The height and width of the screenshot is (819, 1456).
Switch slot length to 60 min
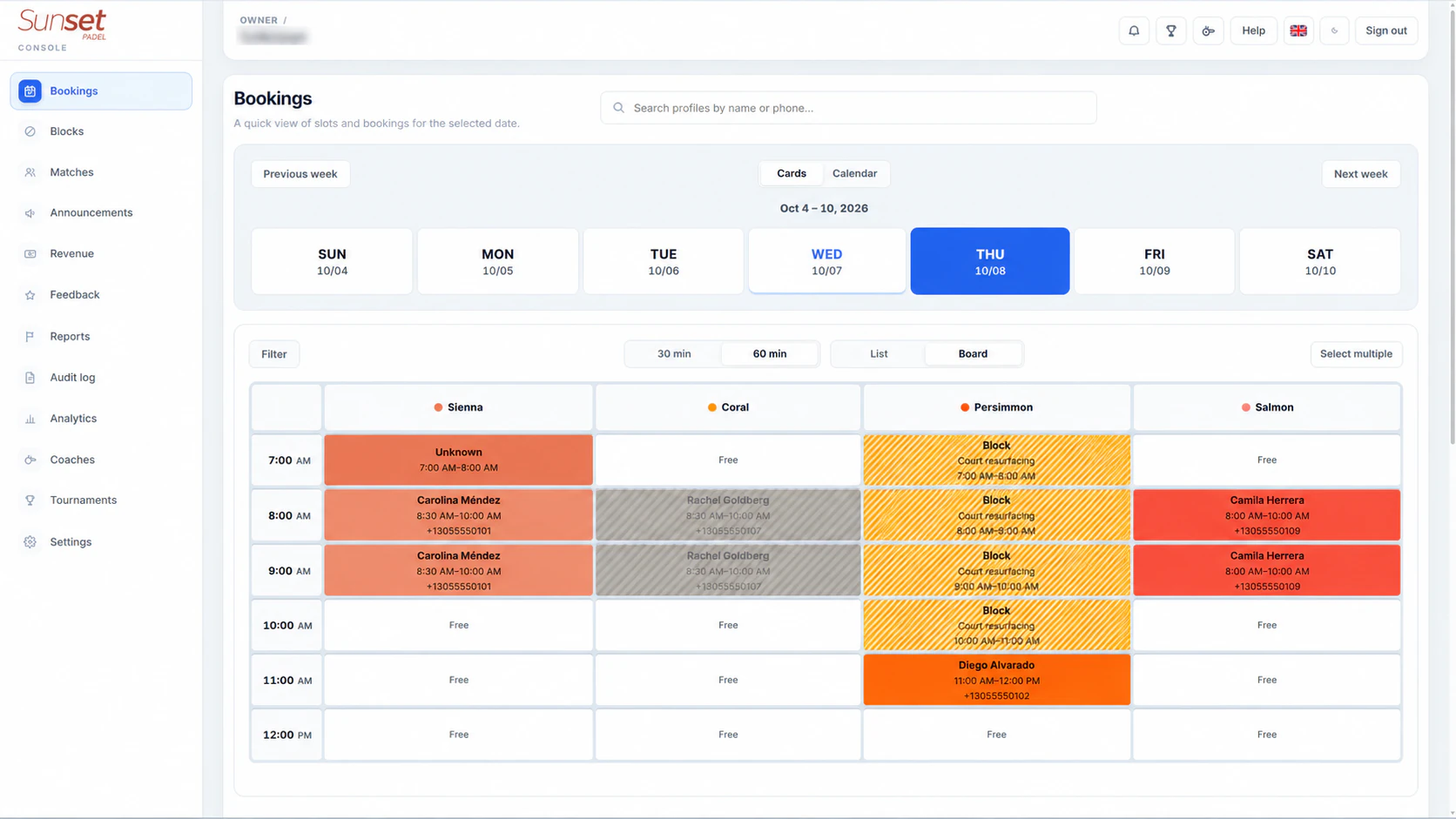(770, 353)
